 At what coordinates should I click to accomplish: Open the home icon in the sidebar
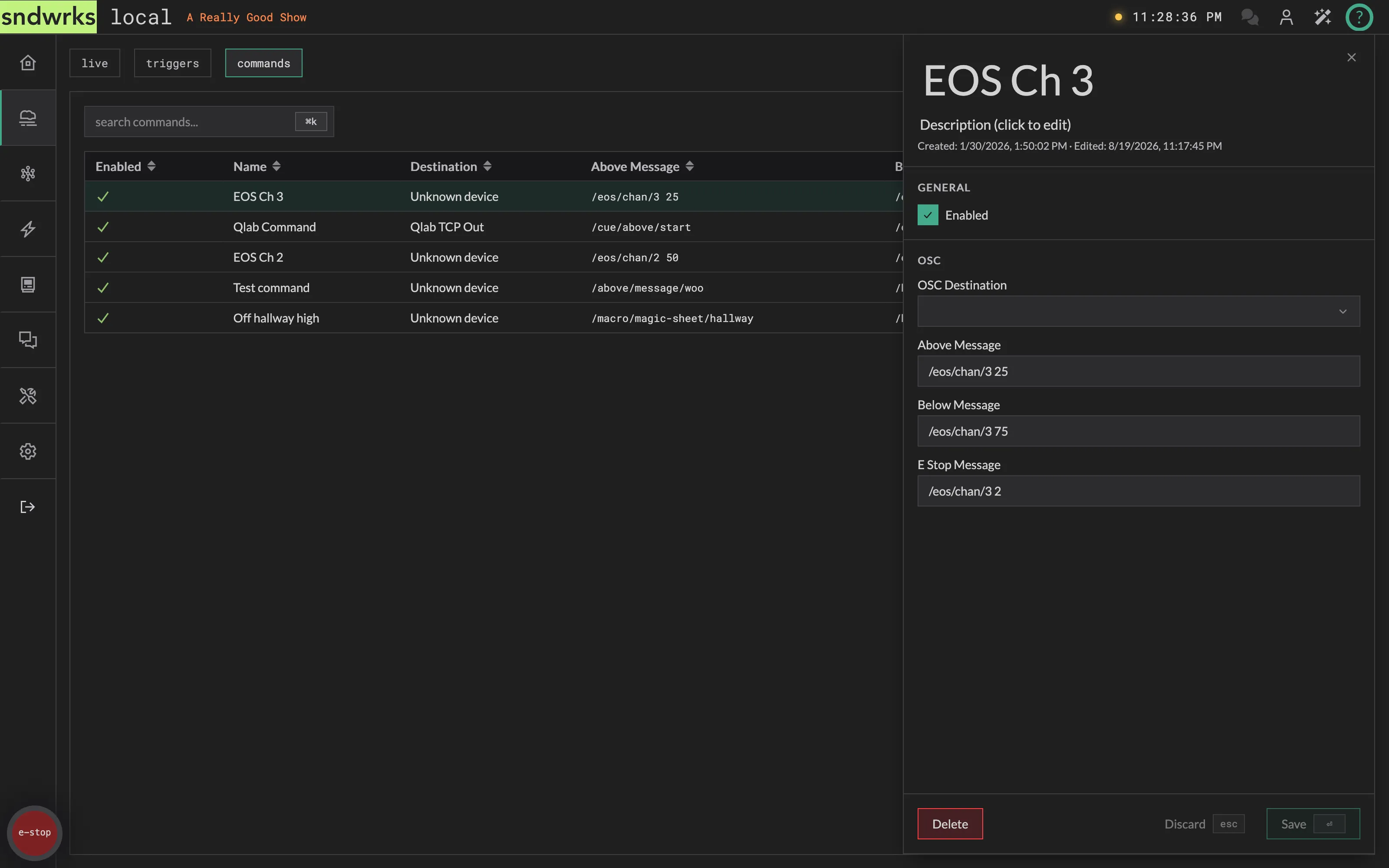click(27, 62)
